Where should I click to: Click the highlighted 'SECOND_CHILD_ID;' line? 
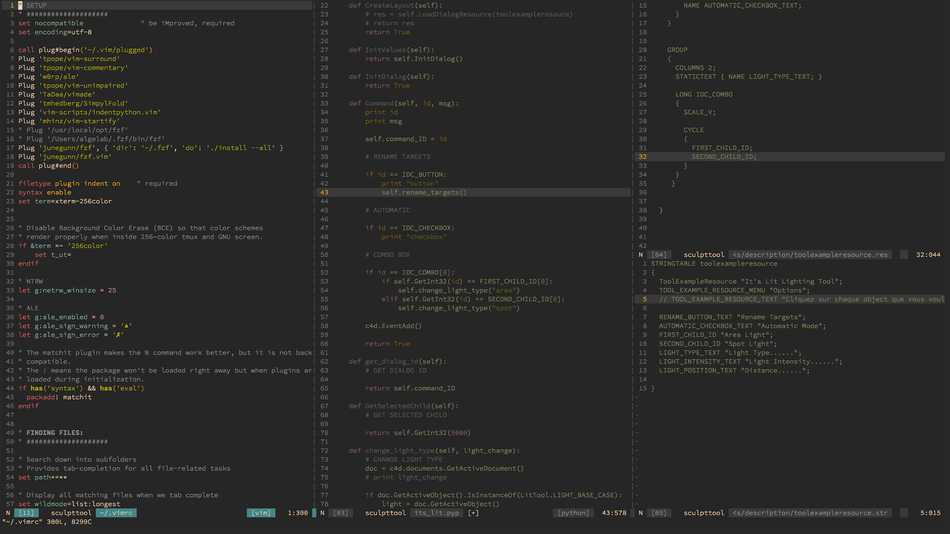point(724,156)
